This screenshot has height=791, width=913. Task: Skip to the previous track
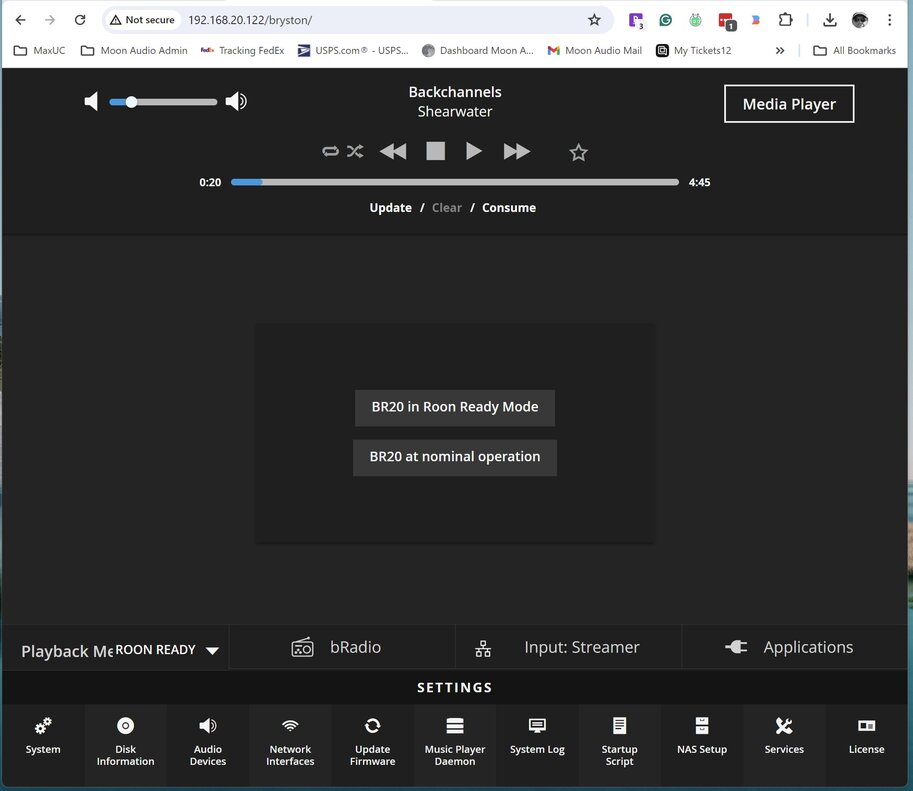coord(393,151)
